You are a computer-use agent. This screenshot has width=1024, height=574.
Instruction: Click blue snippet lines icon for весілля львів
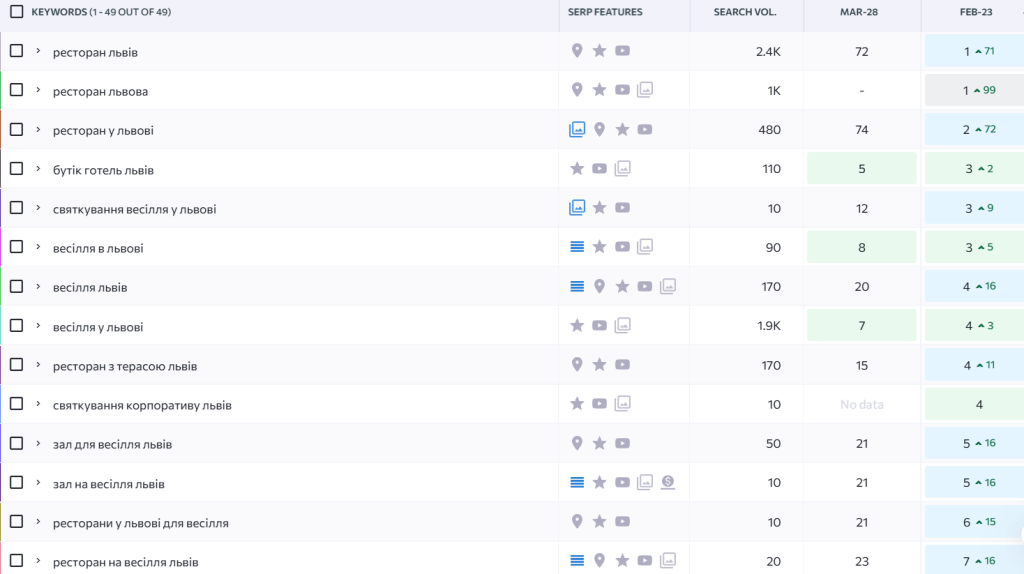click(x=577, y=286)
